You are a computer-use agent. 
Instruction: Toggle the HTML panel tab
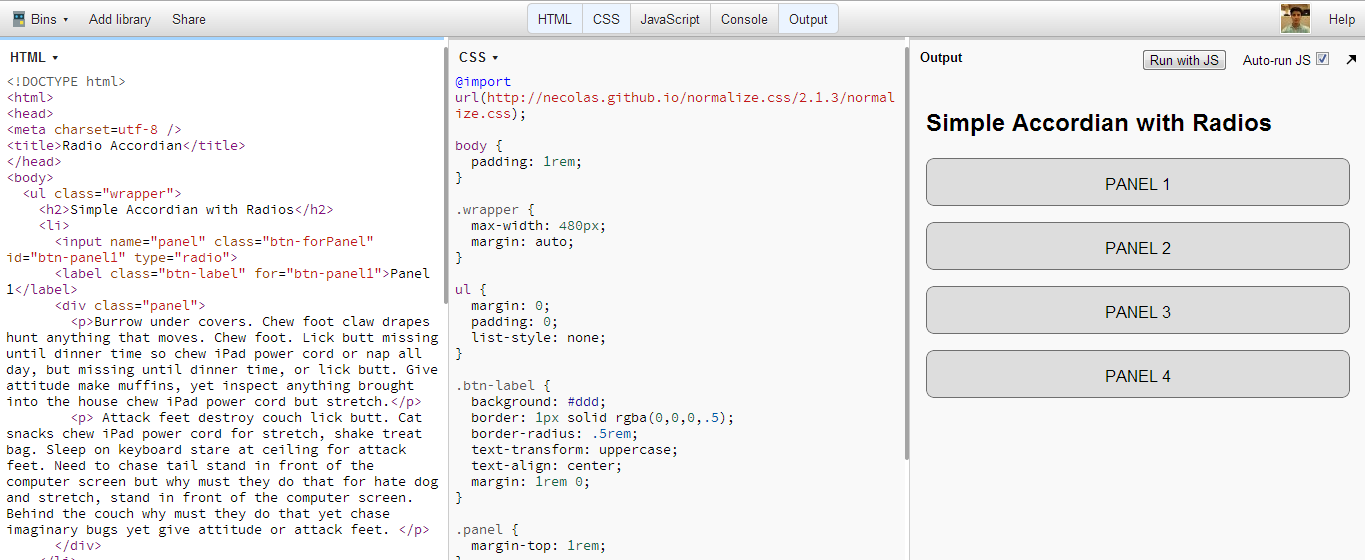coord(554,19)
